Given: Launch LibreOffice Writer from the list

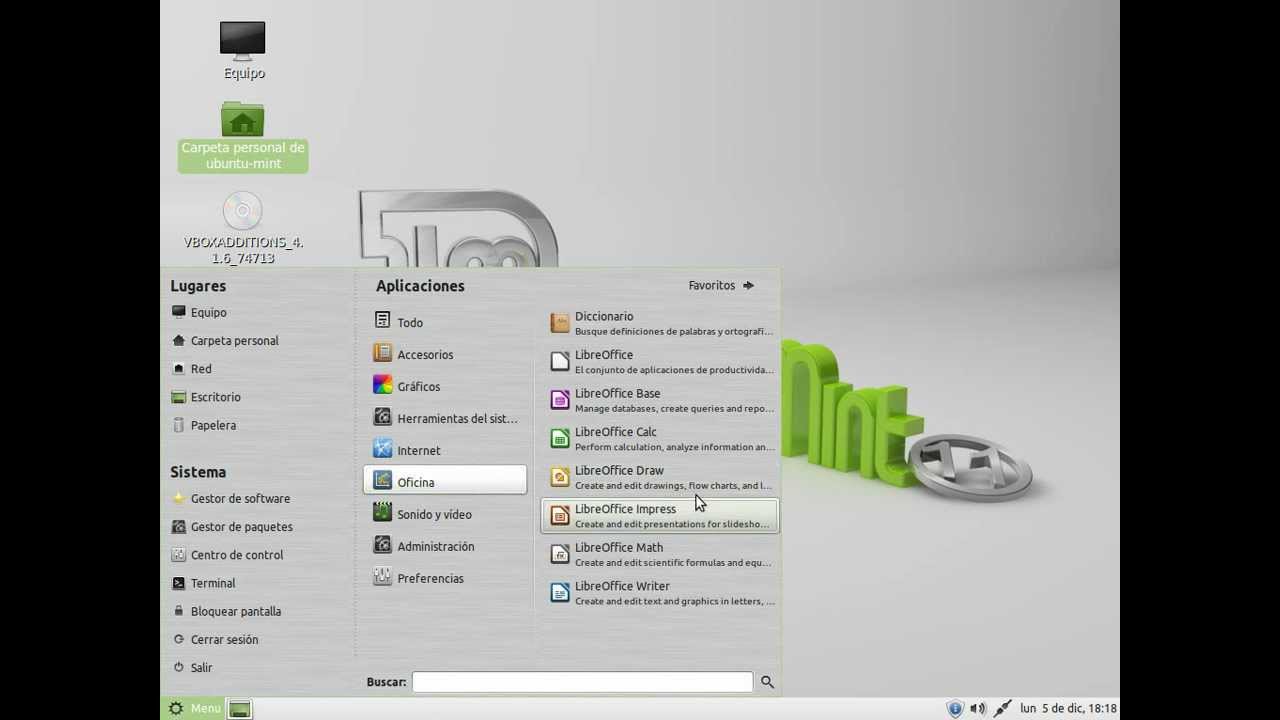Looking at the screenshot, I should click(660, 593).
